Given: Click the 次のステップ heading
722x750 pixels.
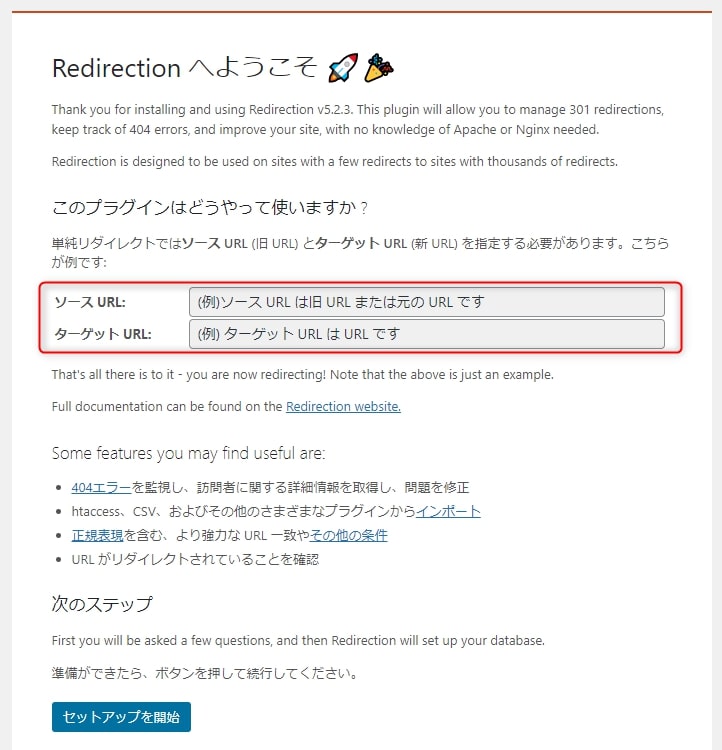Looking at the screenshot, I should [102, 604].
